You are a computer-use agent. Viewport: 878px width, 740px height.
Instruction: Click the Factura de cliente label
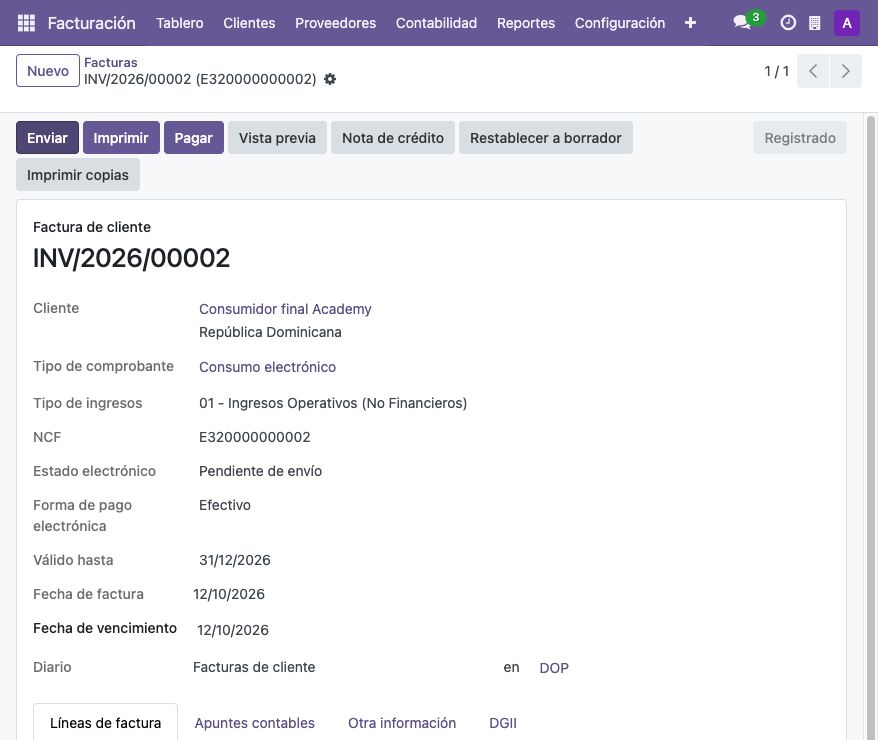coord(92,227)
